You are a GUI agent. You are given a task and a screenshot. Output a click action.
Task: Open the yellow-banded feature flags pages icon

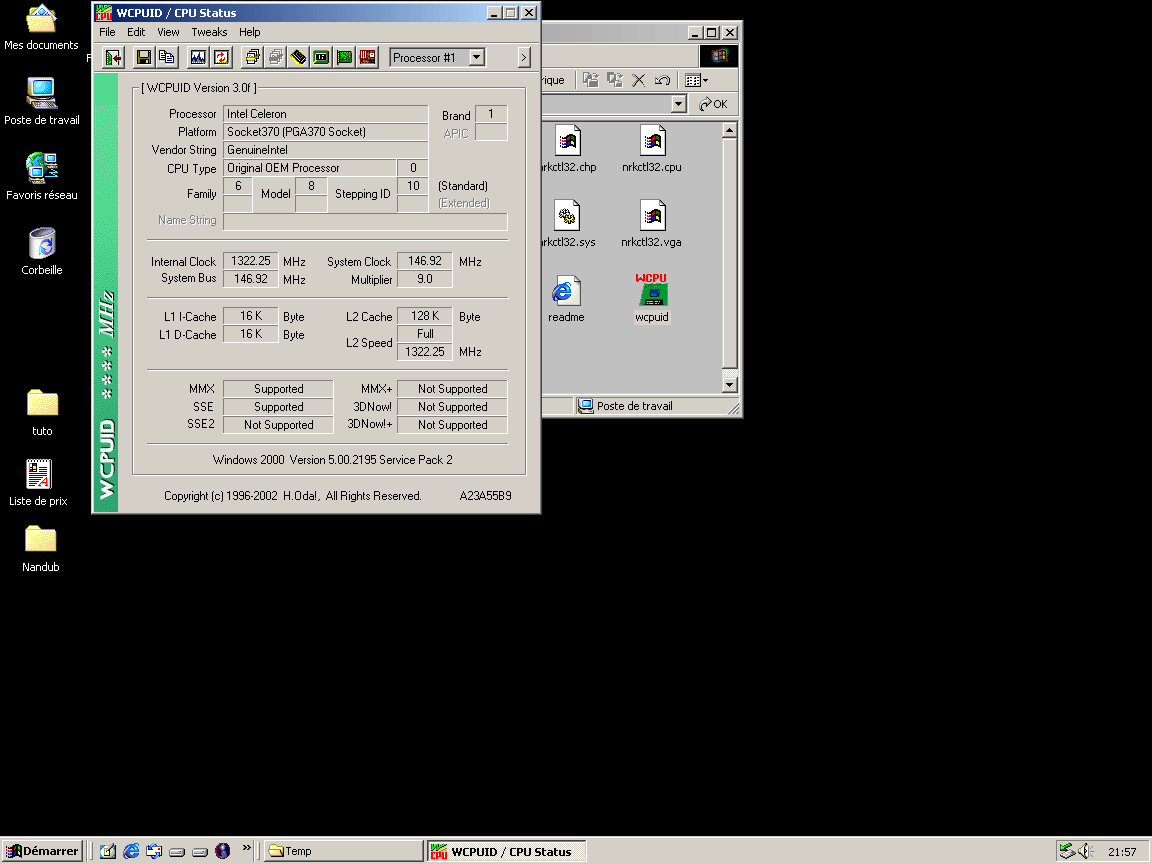pos(252,57)
